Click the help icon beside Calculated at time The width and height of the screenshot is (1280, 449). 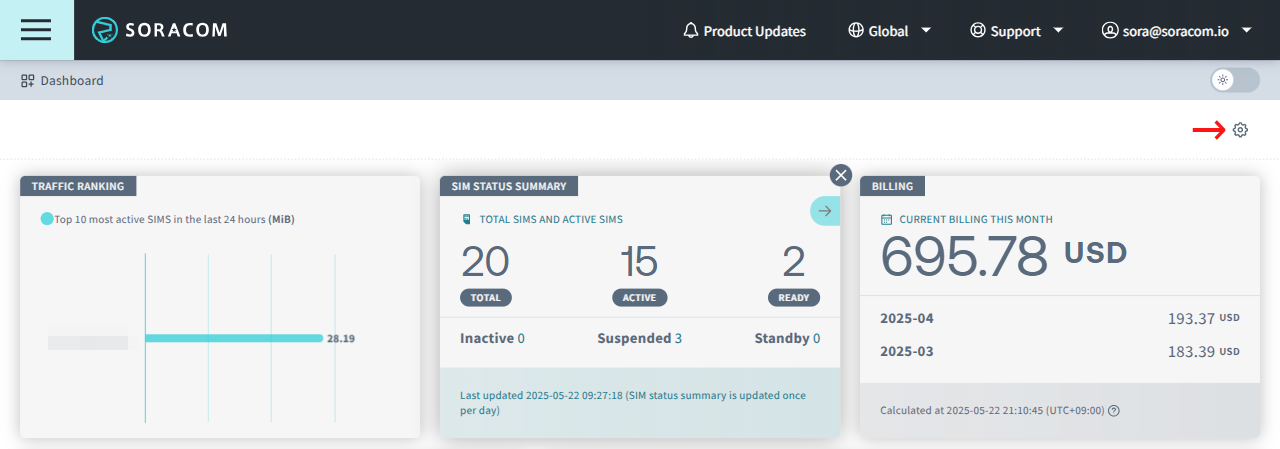click(x=1114, y=410)
